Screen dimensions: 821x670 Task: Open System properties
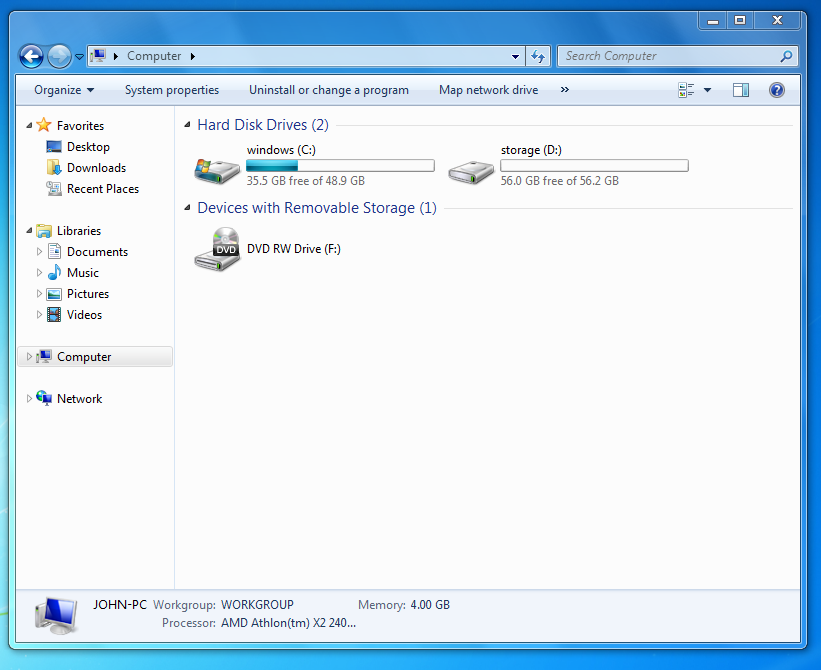pos(172,90)
